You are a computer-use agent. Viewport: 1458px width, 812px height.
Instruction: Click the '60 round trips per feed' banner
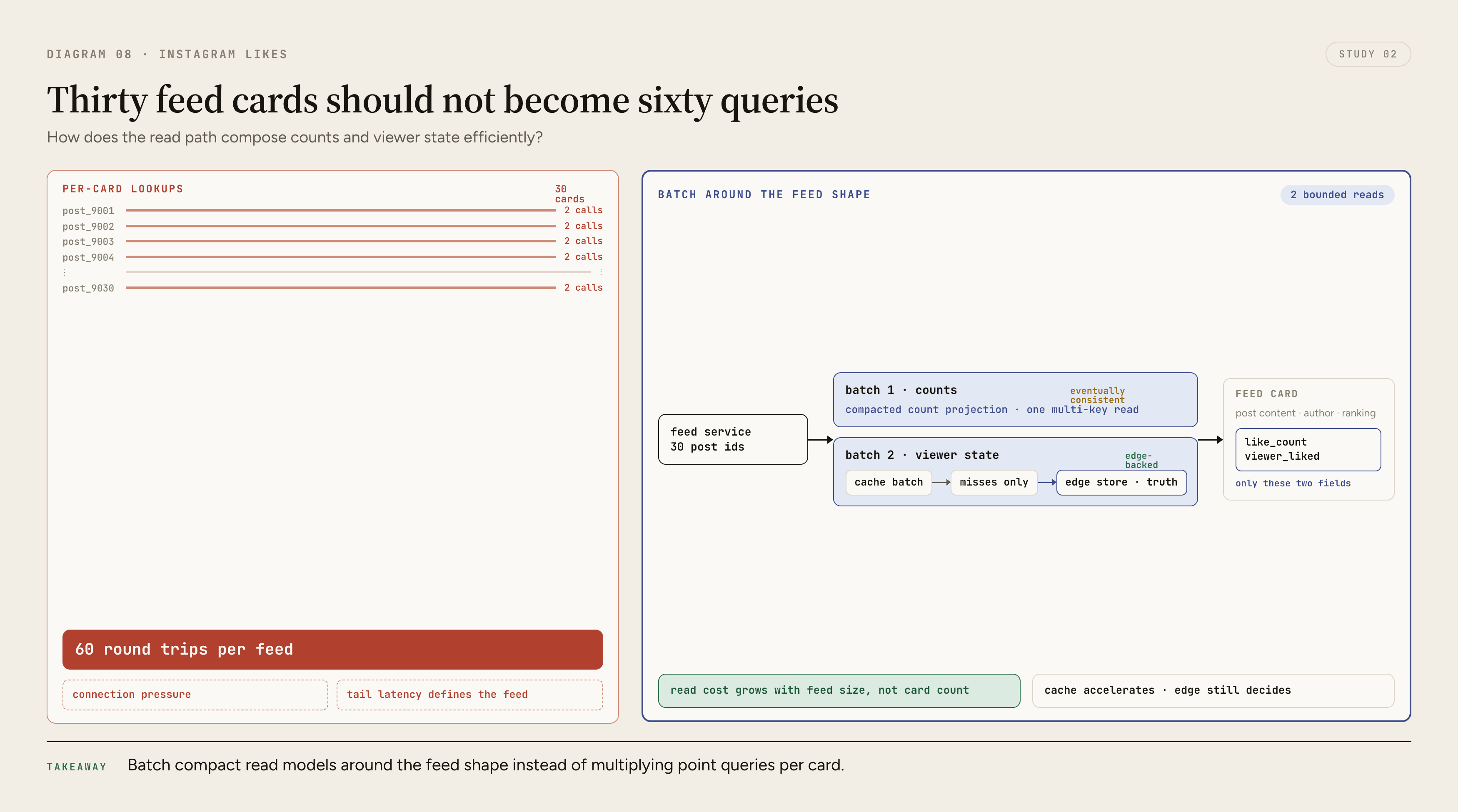click(x=332, y=649)
